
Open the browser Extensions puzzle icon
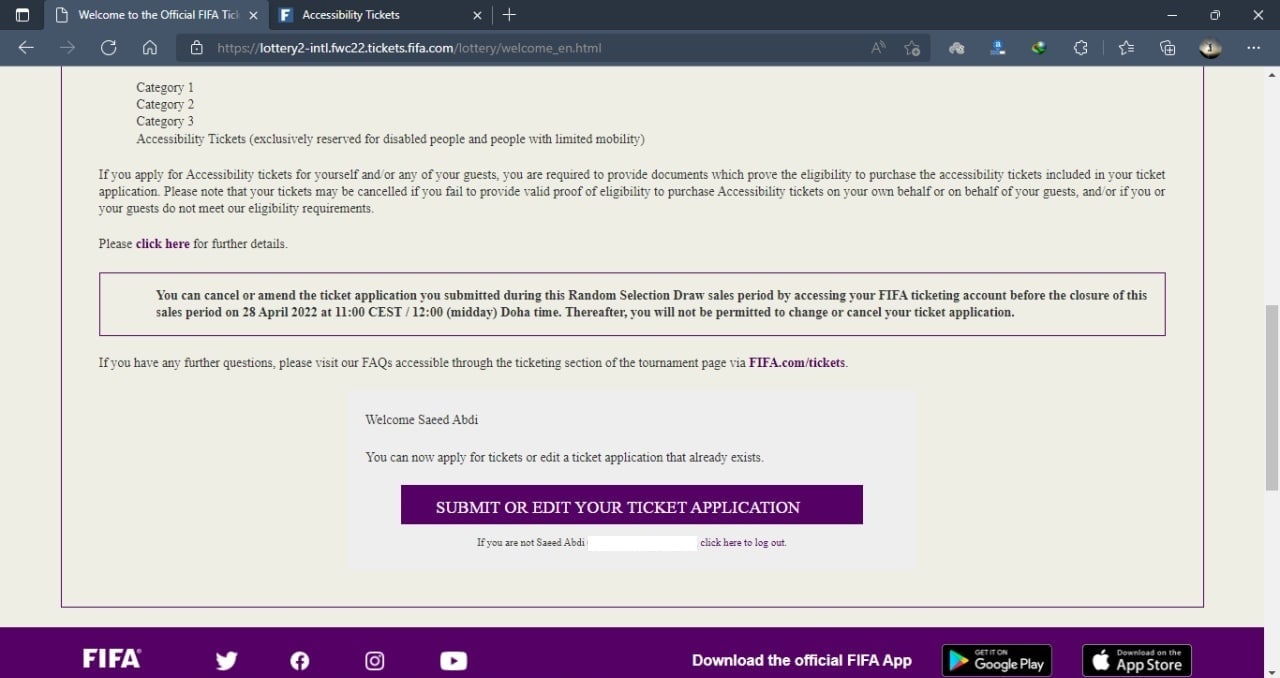pyautogui.click(x=1080, y=47)
